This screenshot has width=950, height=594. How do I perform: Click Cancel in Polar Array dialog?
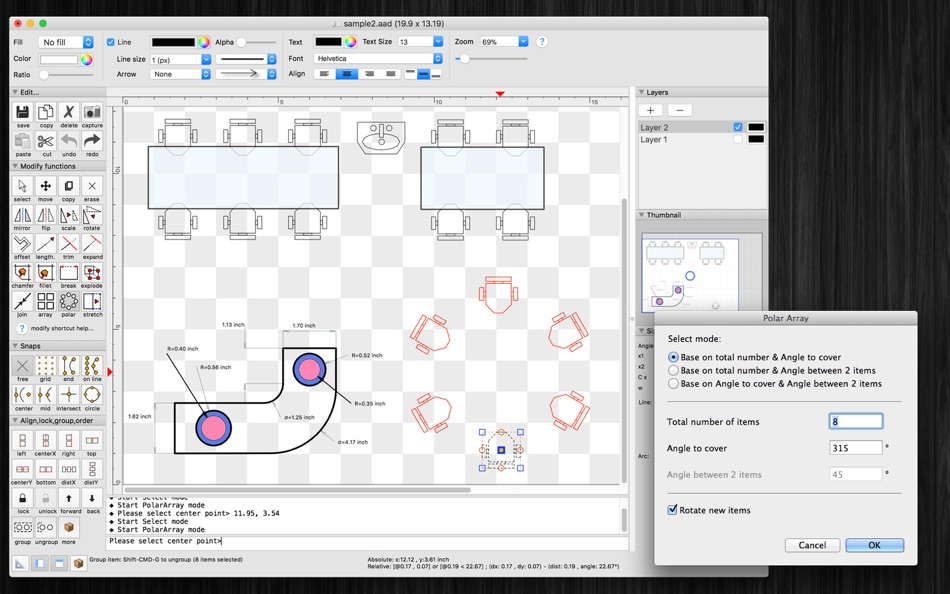(812, 545)
